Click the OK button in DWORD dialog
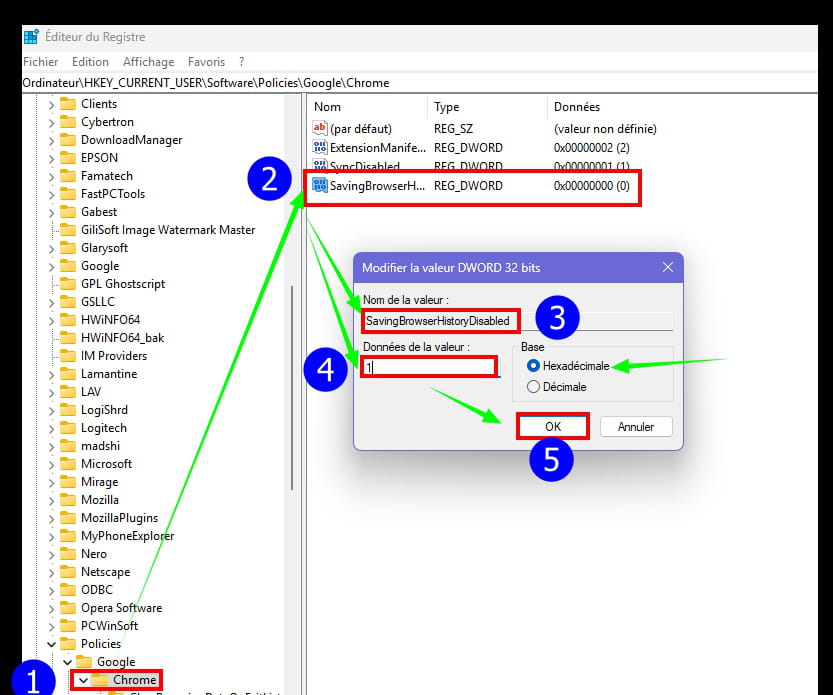 coord(552,427)
